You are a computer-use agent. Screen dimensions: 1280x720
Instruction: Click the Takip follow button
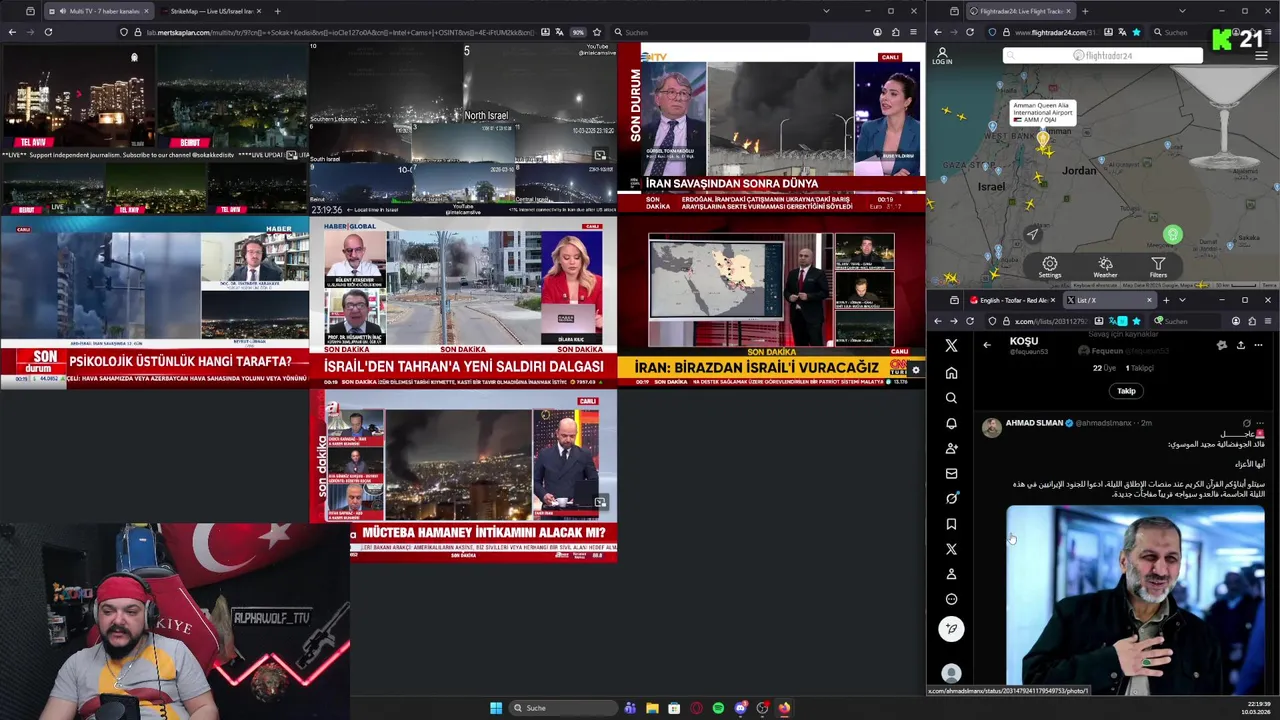(1126, 391)
